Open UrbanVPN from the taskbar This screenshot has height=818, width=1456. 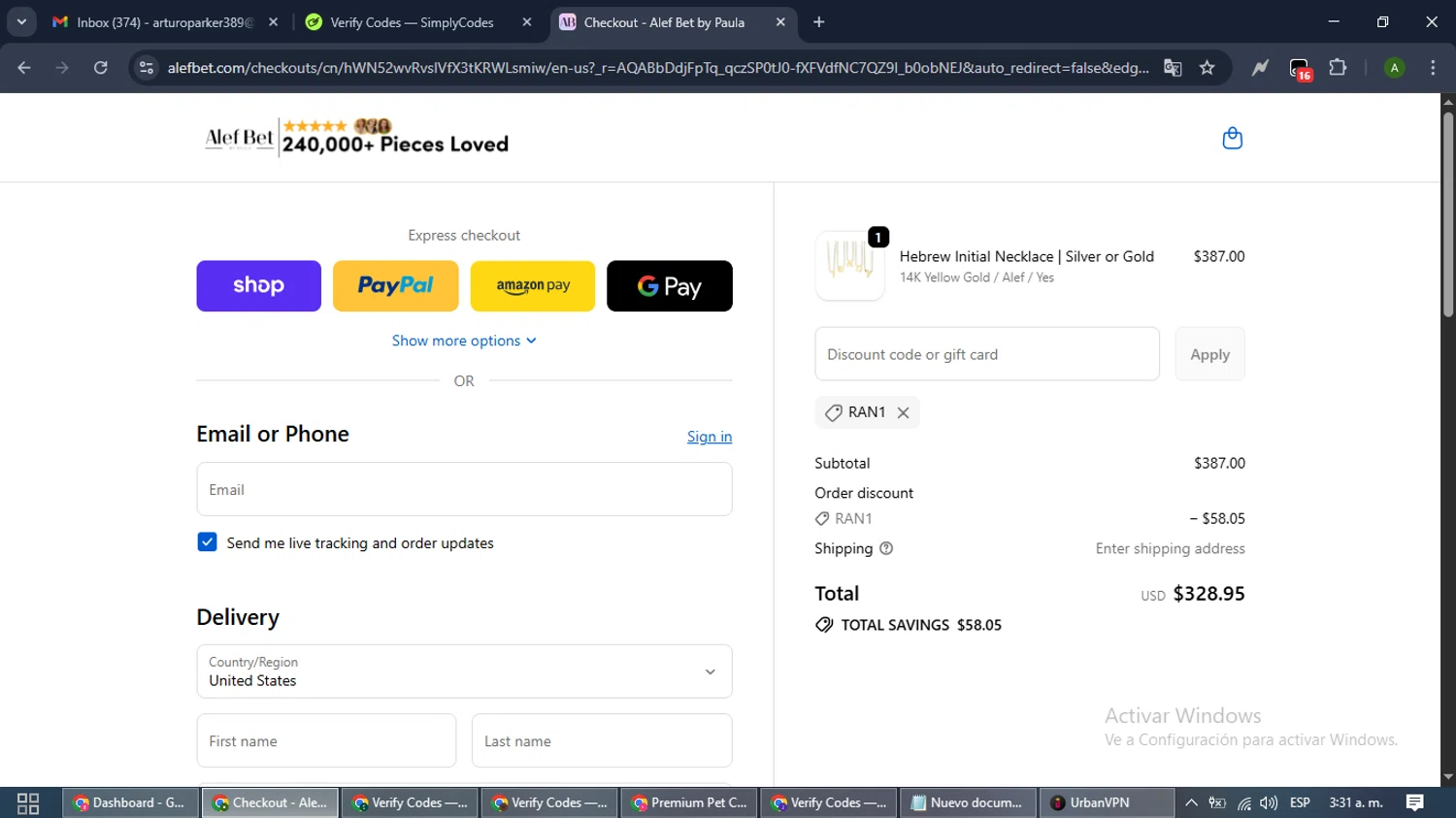click(1108, 802)
